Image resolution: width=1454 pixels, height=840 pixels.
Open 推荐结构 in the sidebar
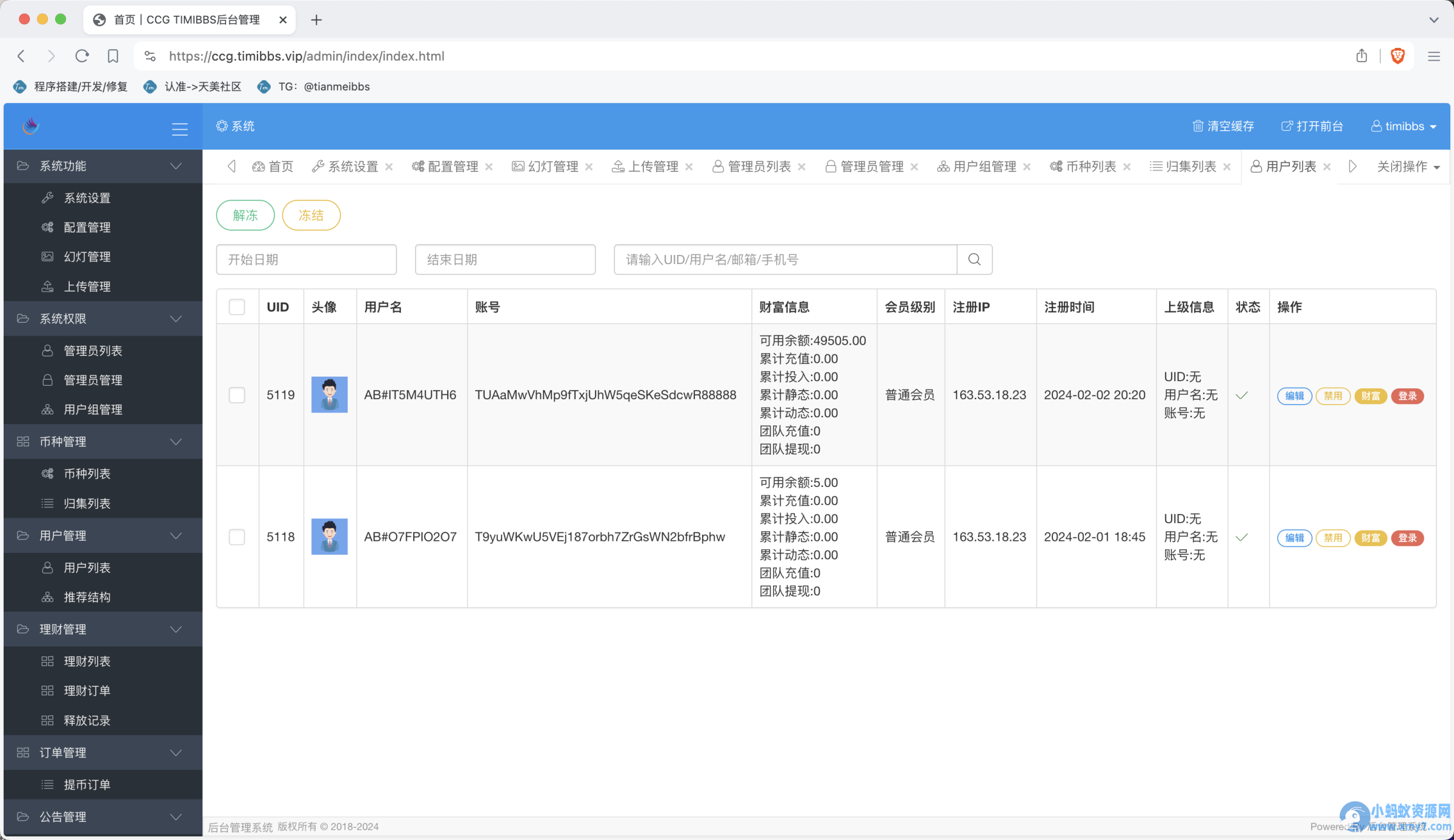pos(87,597)
